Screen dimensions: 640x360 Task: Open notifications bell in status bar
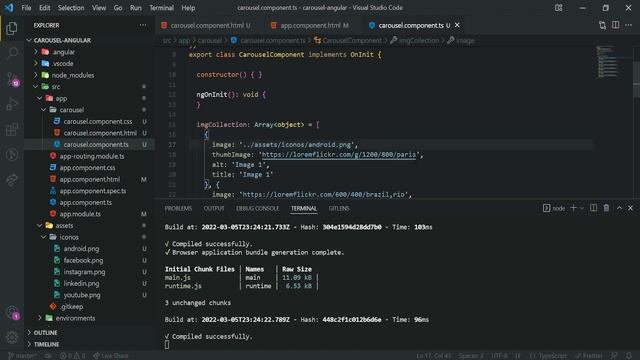coord(629,356)
